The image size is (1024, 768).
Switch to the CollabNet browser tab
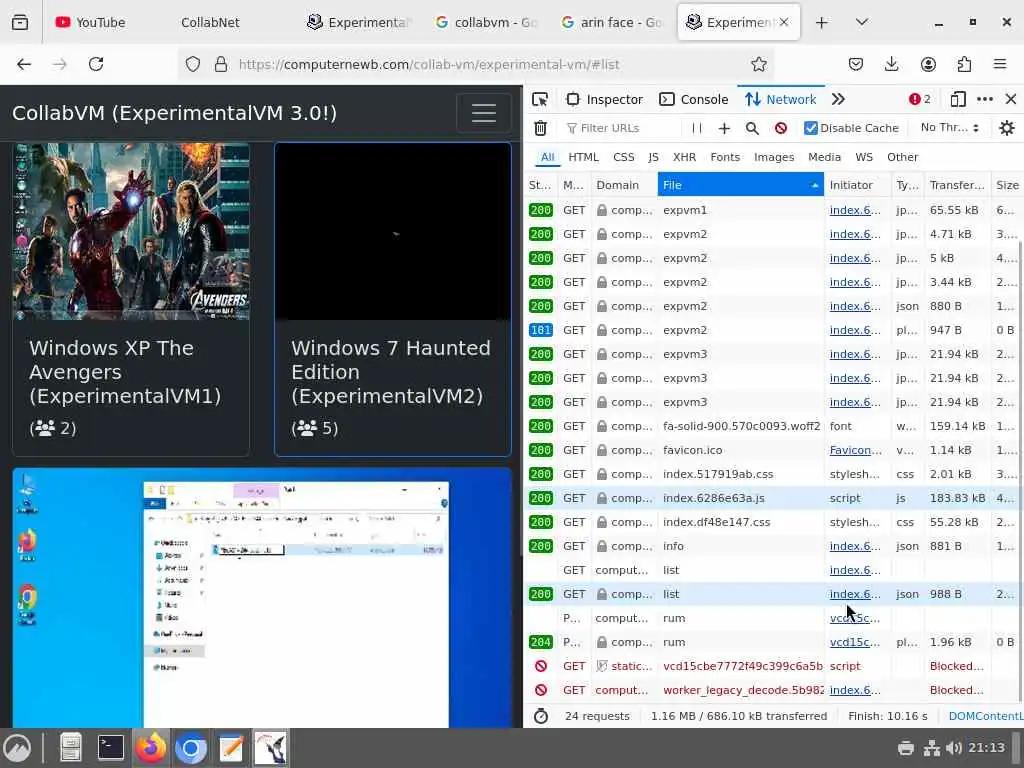(210, 22)
